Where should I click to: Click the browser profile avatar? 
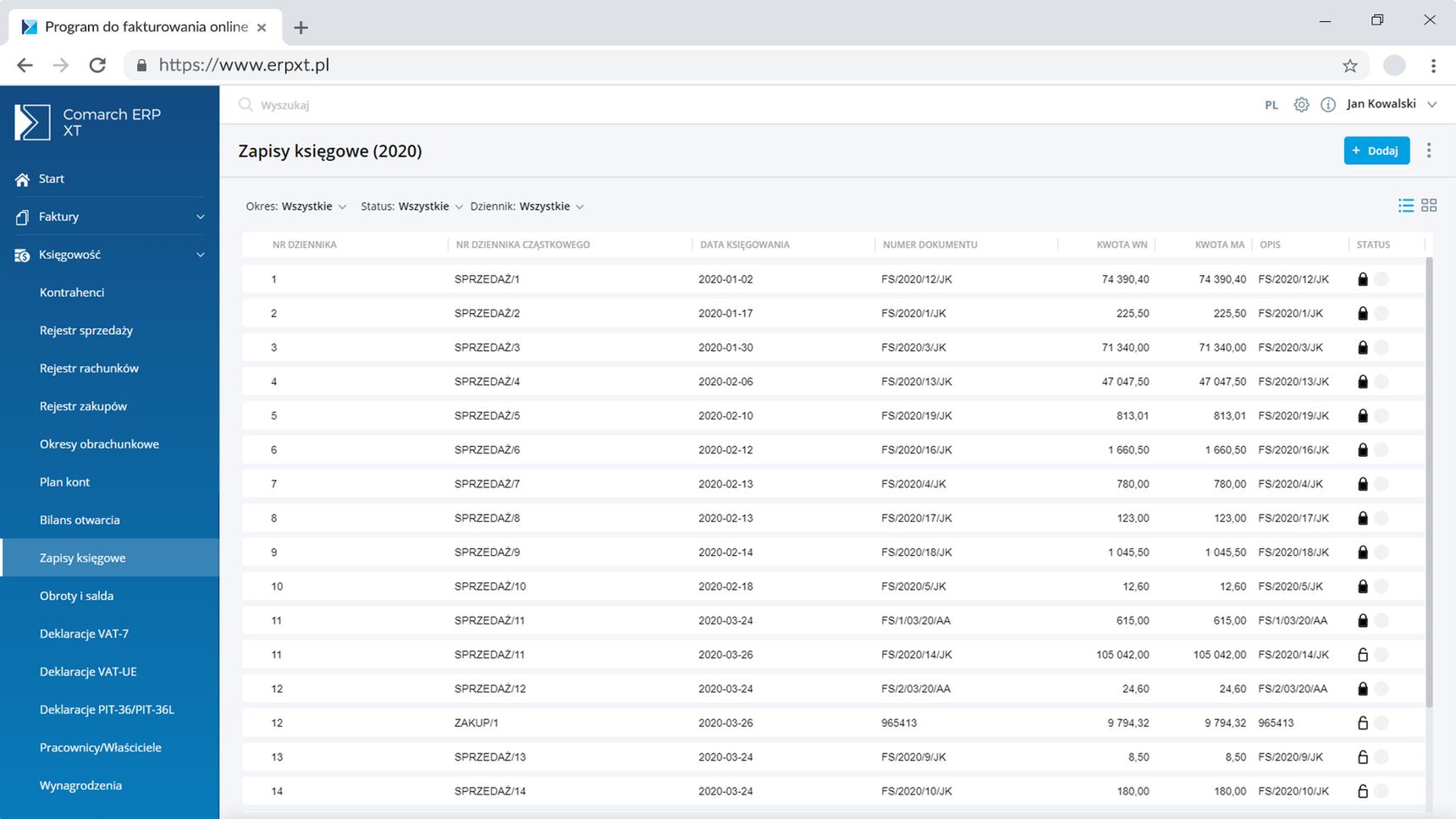coord(1394,65)
